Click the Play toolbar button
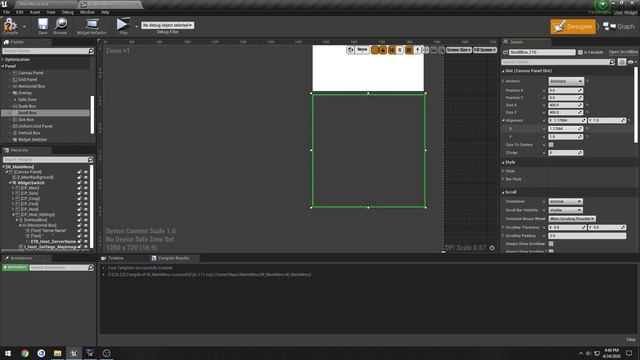Image resolution: width=640 pixels, height=360 pixels. coord(123,25)
